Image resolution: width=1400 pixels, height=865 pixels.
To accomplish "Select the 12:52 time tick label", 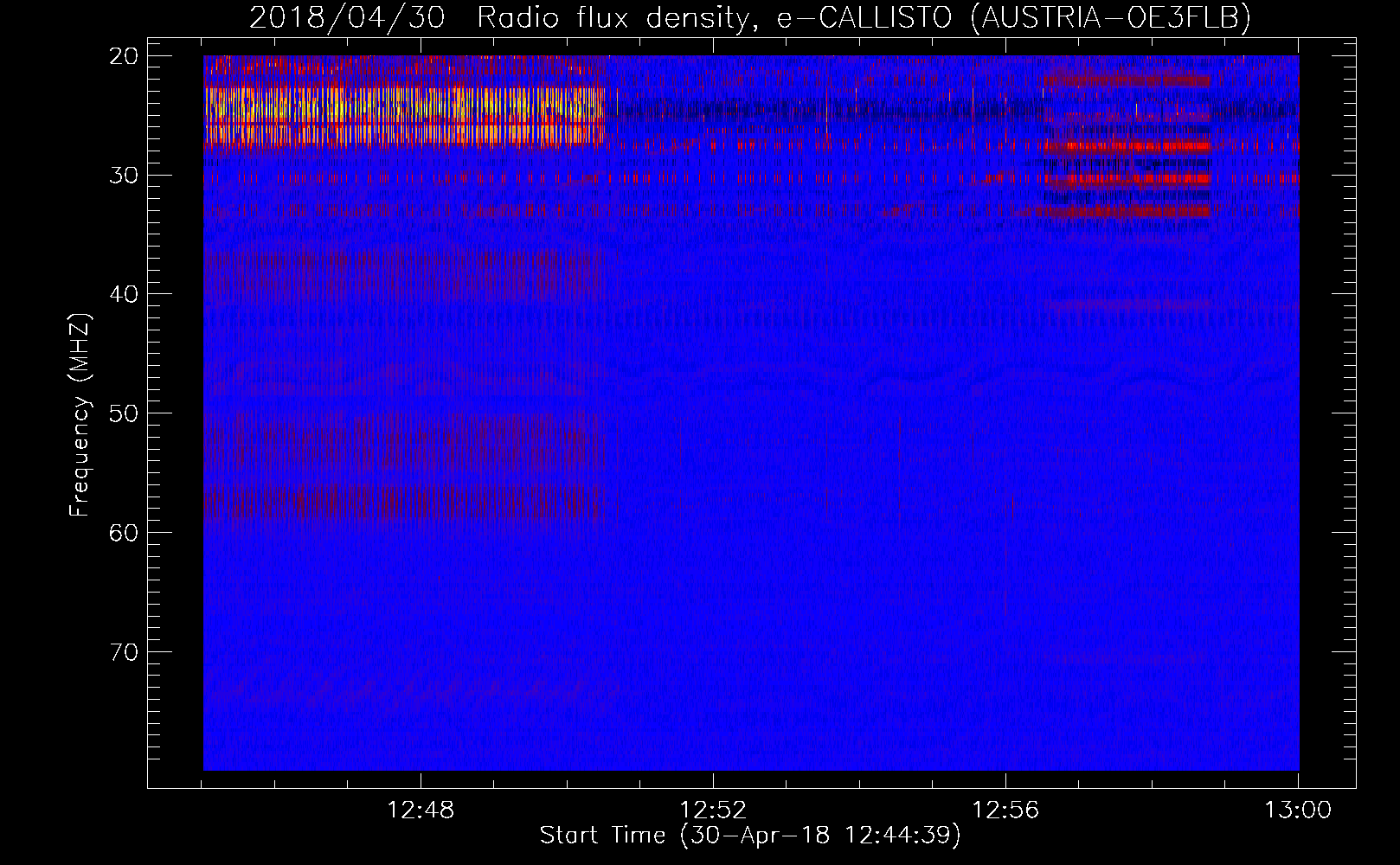I will click(x=713, y=811).
